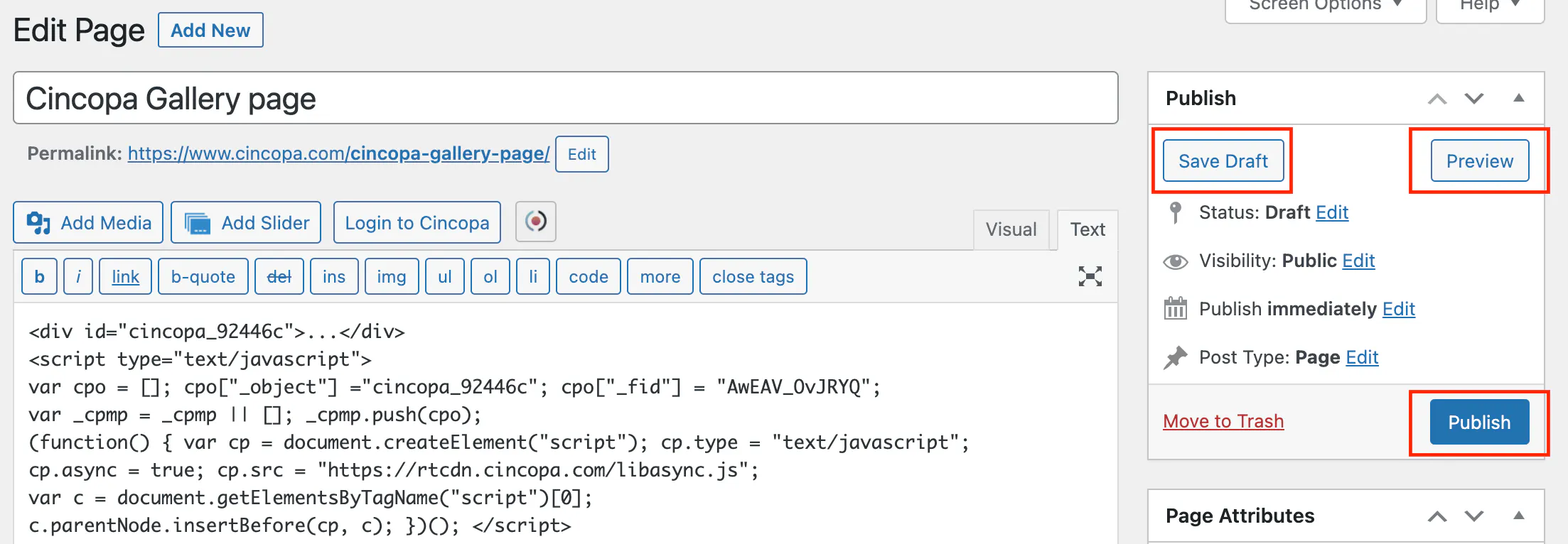Click the del quicktag button
The image size is (1568, 544).
pyautogui.click(x=279, y=276)
